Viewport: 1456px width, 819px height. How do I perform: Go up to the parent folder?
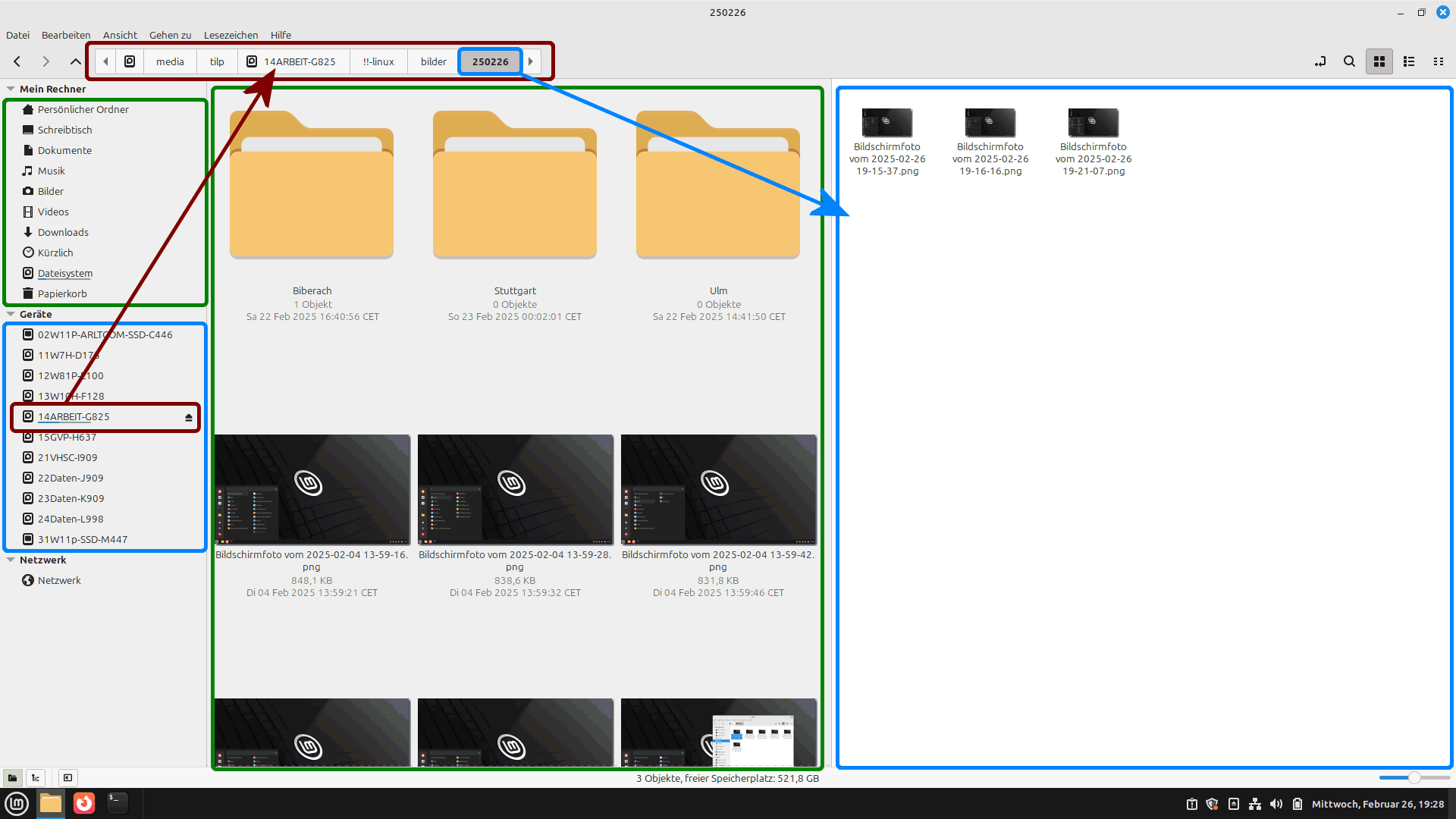click(75, 61)
